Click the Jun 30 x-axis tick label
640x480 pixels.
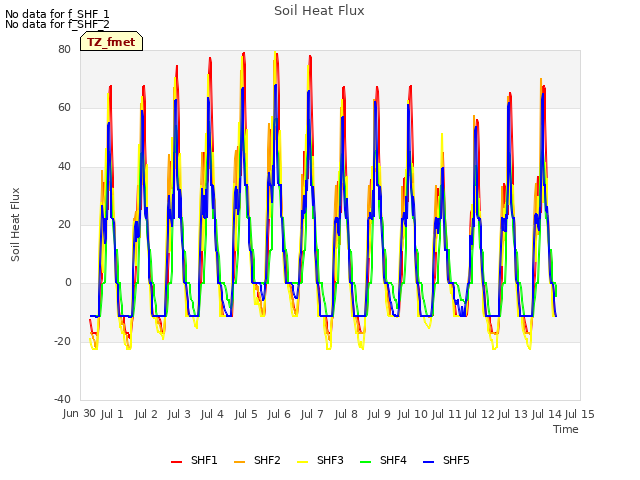(x=79, y=413)
